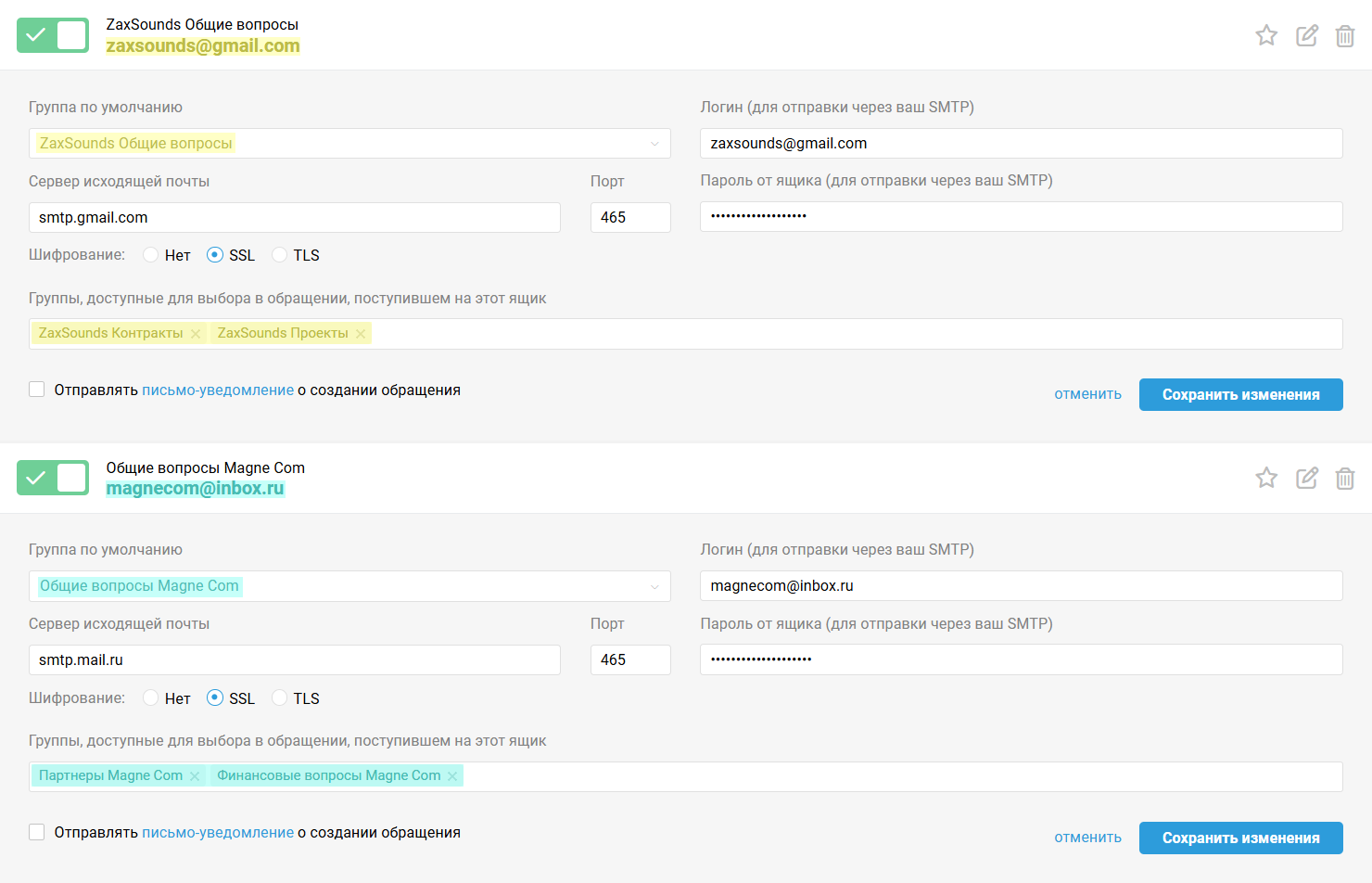
Task: Save changes for the zaxsounds@gmail.com mailbox
Action: coord(1240,394)
